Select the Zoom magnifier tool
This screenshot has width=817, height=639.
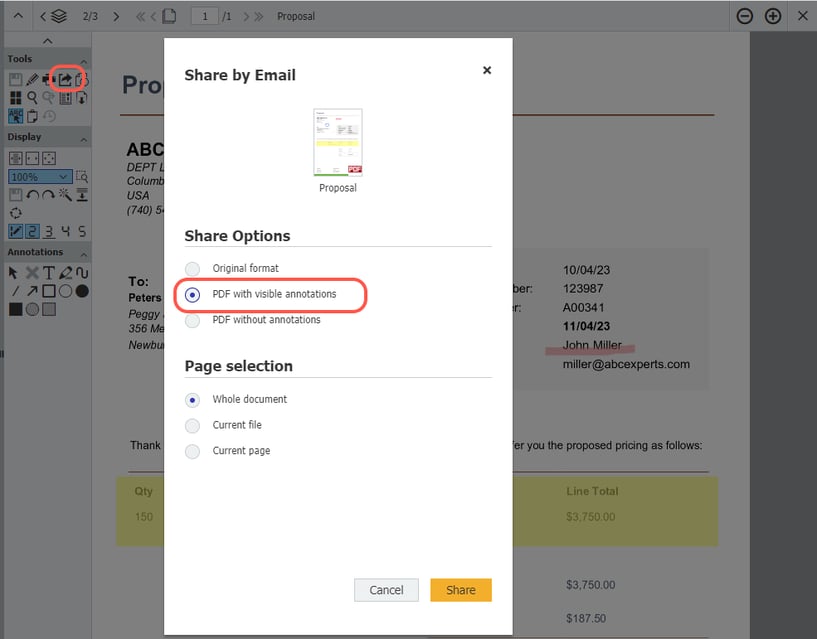click(x=32, y=98)
